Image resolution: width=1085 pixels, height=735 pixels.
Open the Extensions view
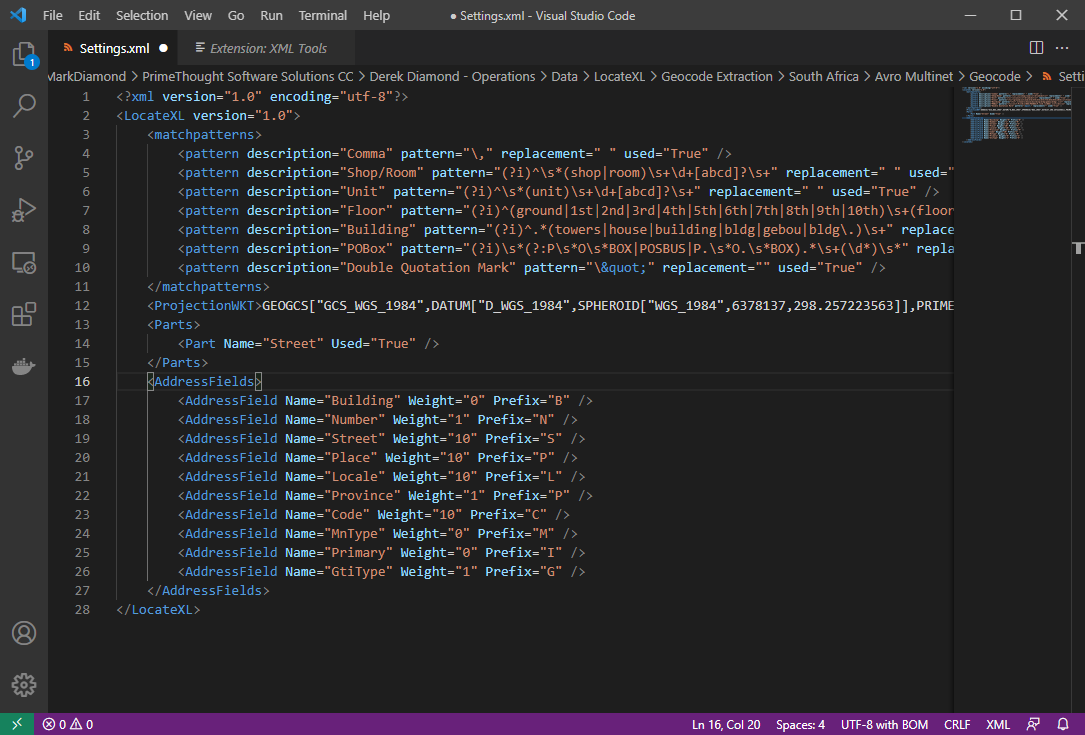(x=24, y=315)
